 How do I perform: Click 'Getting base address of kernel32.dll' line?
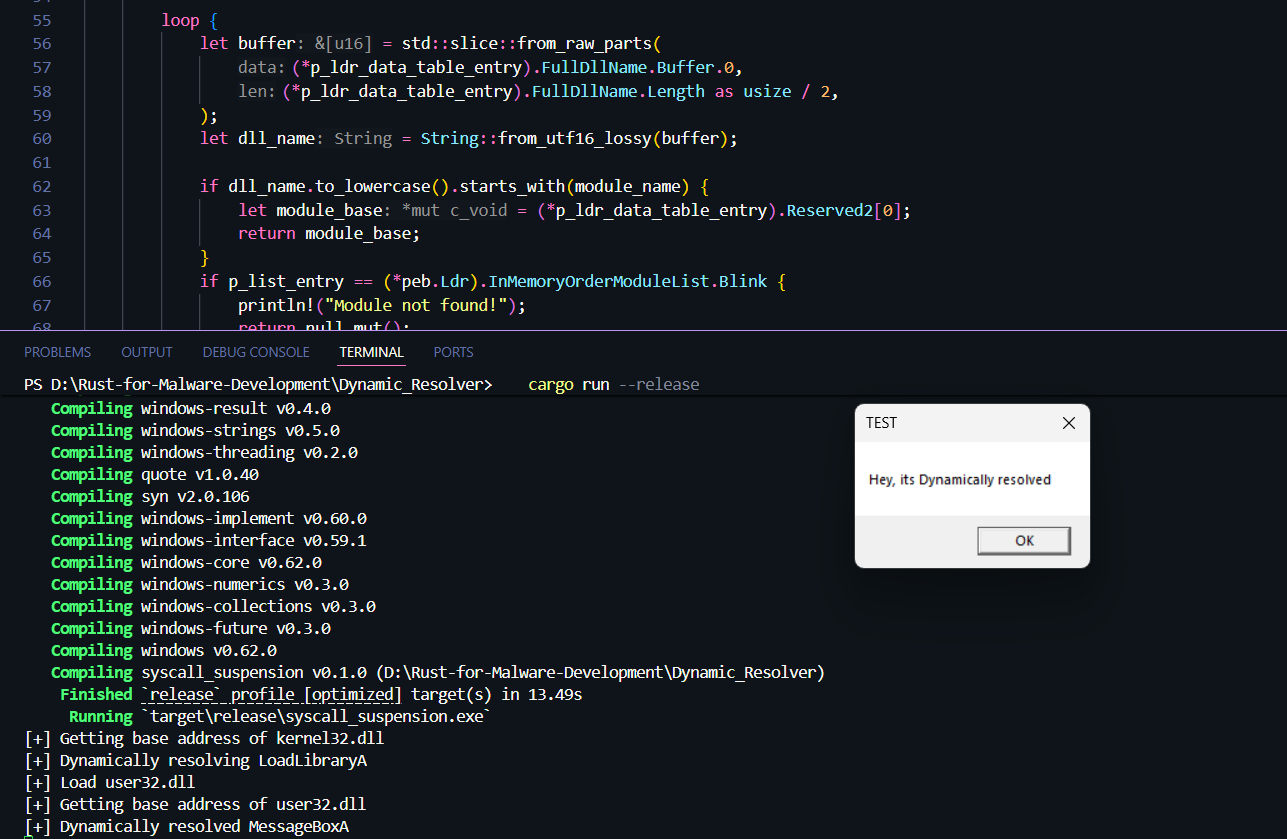pyautogui.click(x=204, y=738)
